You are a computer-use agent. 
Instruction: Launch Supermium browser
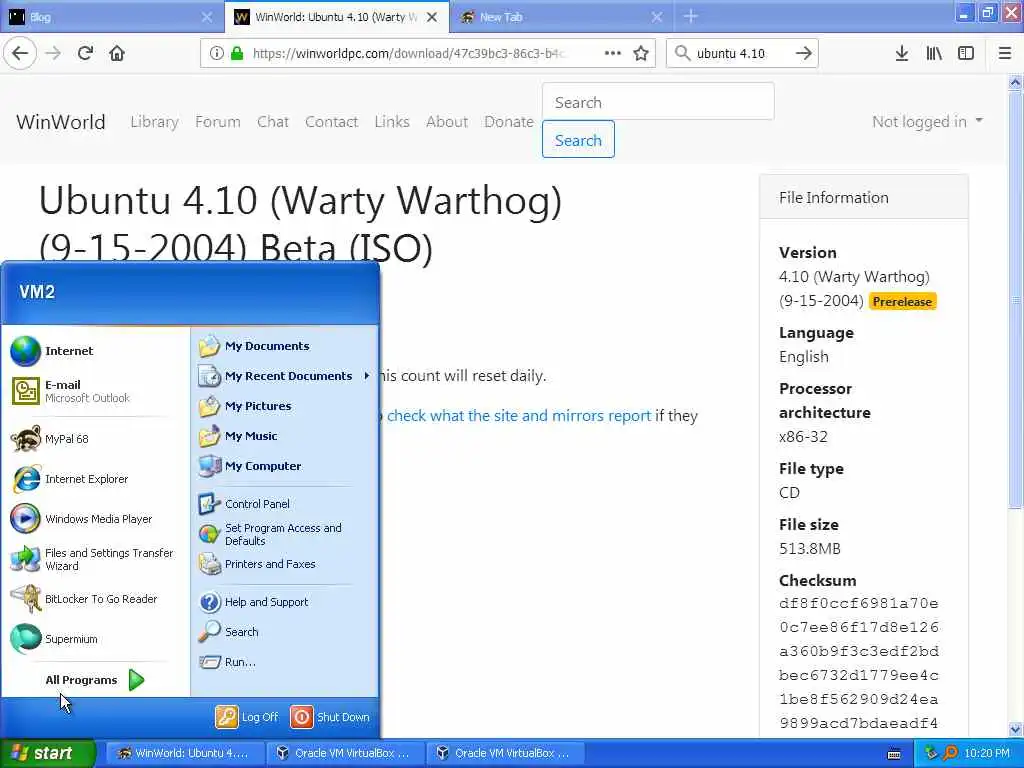95,639
